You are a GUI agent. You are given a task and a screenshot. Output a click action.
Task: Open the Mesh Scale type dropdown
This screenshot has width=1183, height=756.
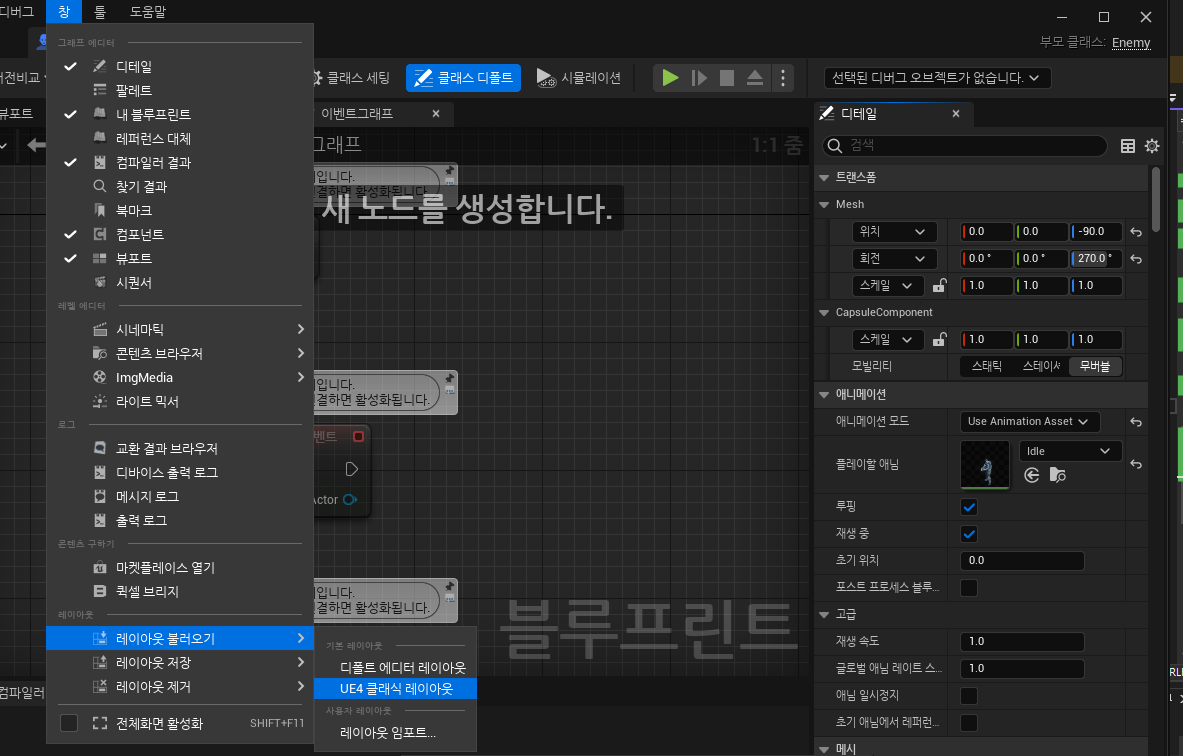pos(887,286)
